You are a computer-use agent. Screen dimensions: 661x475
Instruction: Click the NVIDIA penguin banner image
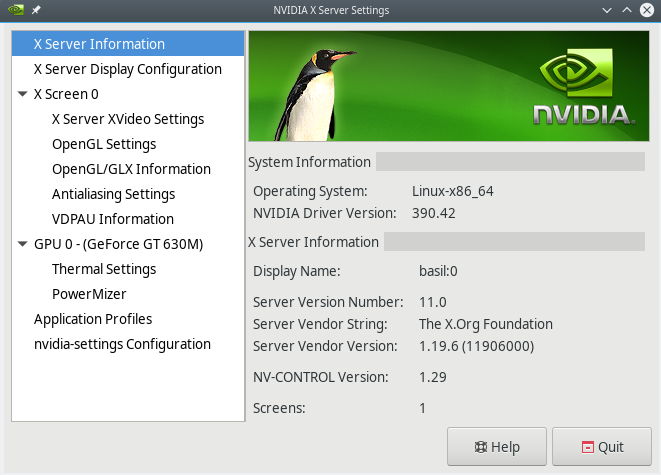[x=446, y=90]
